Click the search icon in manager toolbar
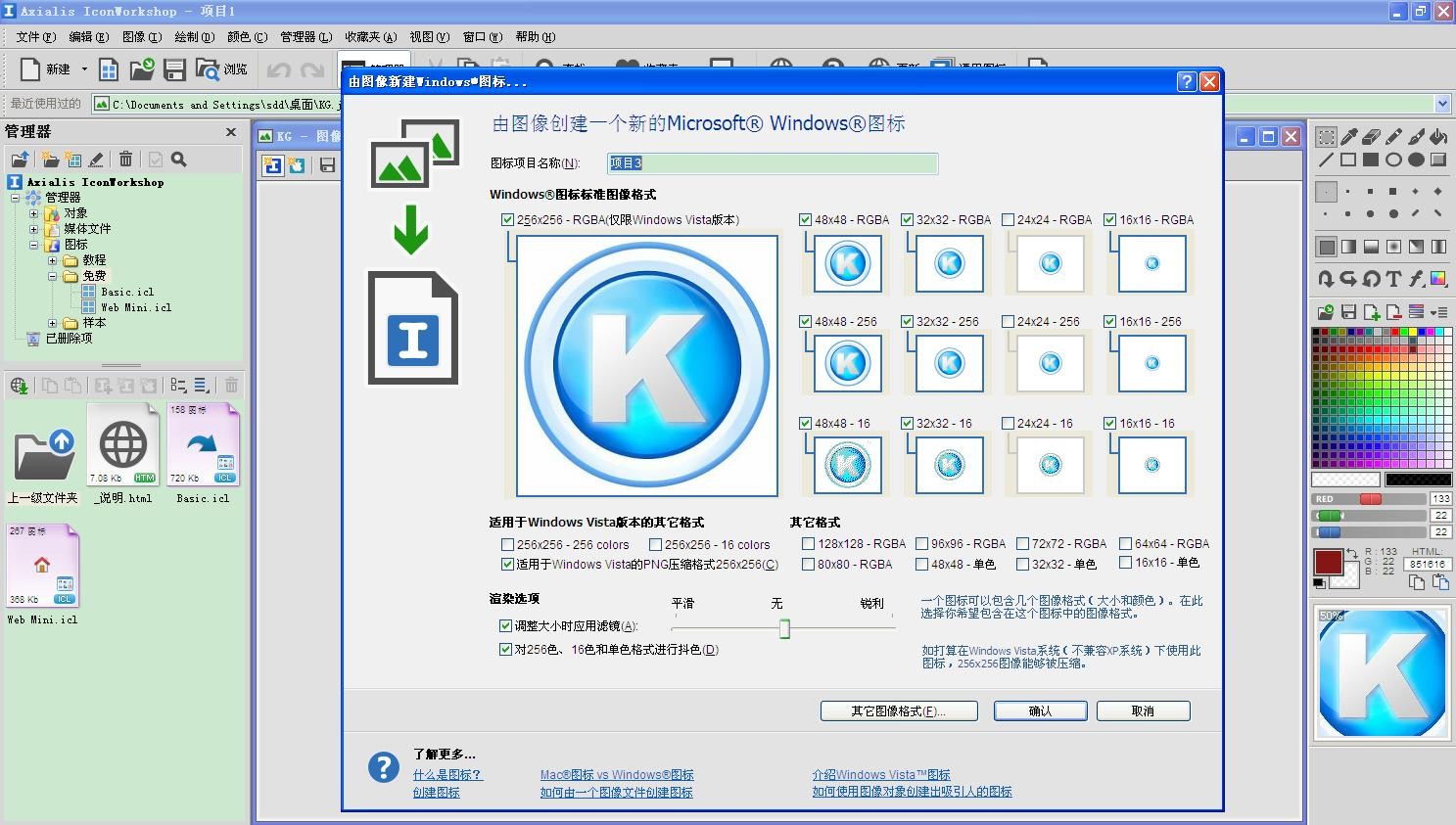The height and width of the screenshot is (825, 1456). coord(179,160)
